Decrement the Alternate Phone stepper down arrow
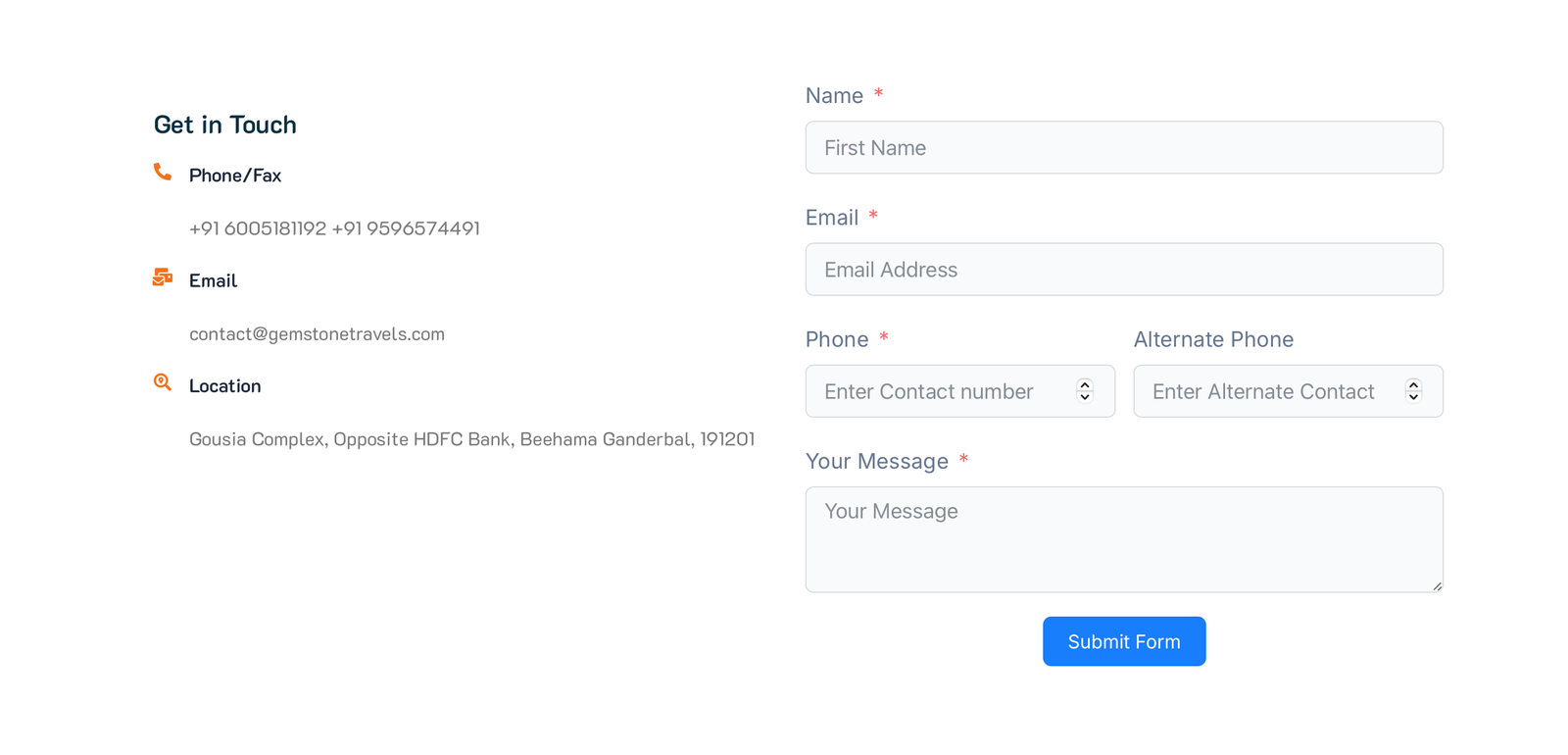This screenshot has height=755, width=1568. (x=1413, y=397)
